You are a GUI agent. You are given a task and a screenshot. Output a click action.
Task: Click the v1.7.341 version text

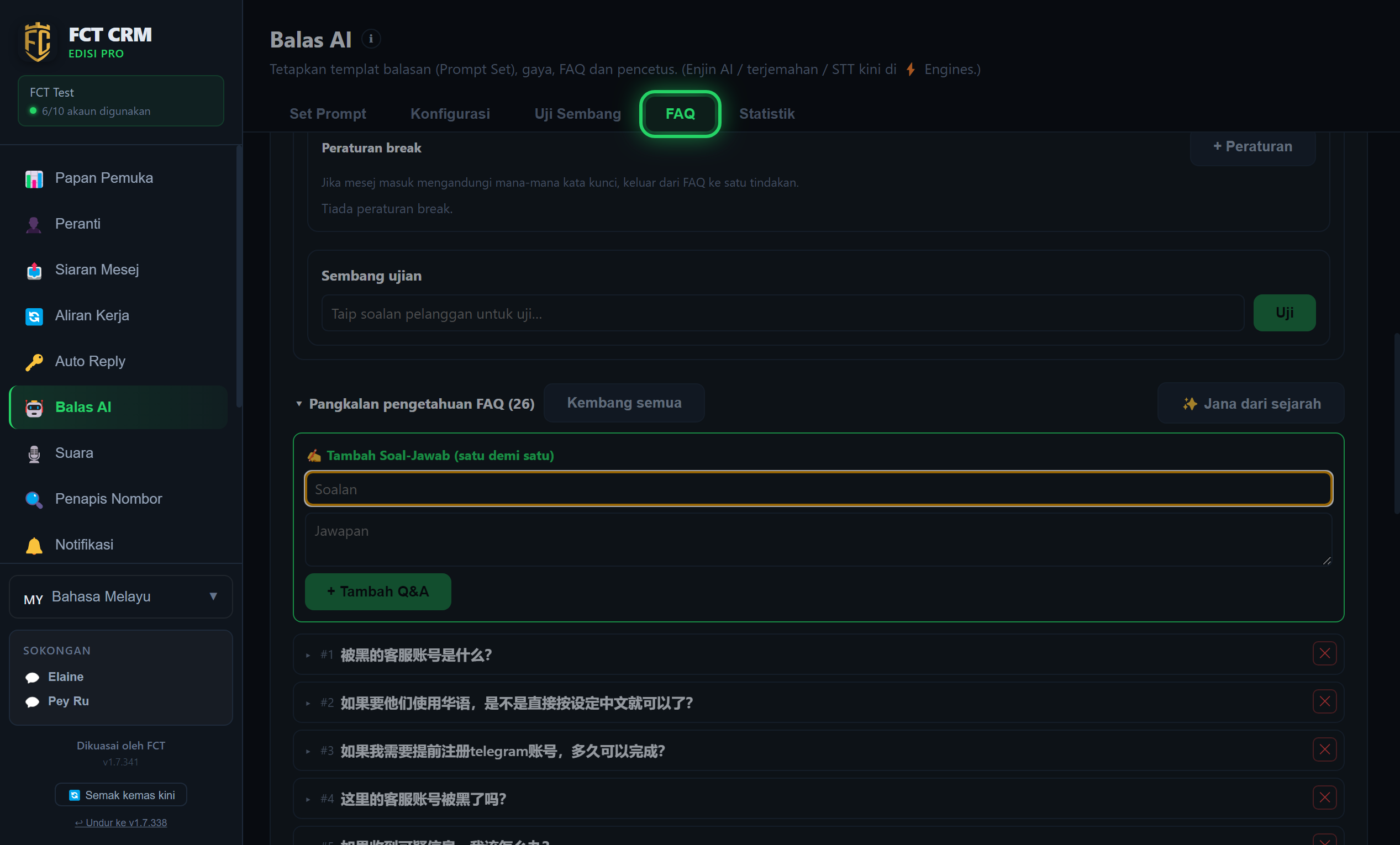click(x=121, y=762)
